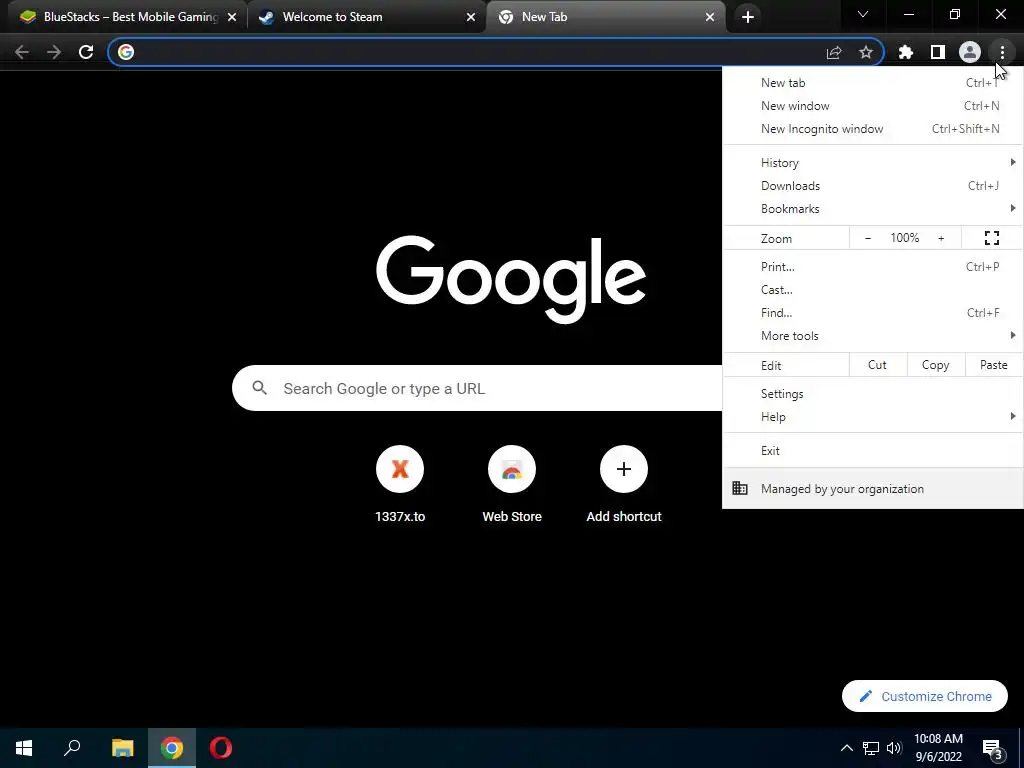This screenshot has height=768, width=1024.
Task: Open a New Incognito window
Action: coord(872,129)
